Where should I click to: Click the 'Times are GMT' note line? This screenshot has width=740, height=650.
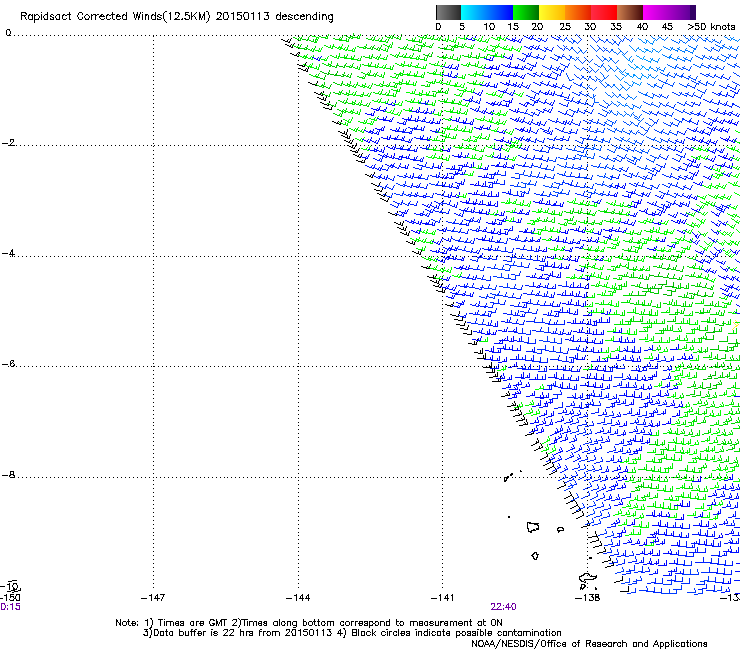[x=309, y=623]
